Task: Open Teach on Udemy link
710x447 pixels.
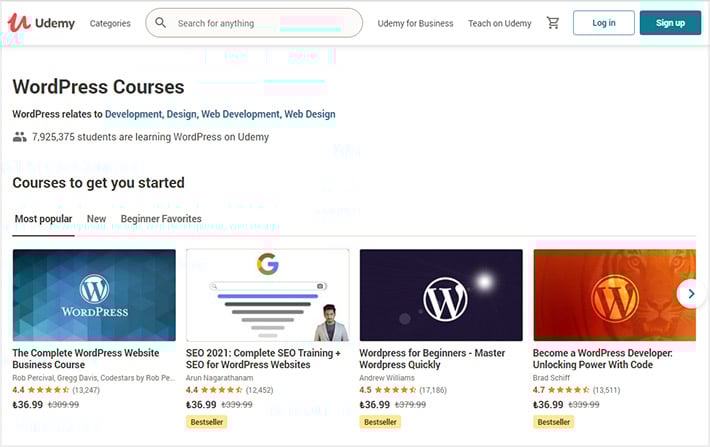Action: tap(499, 23)
